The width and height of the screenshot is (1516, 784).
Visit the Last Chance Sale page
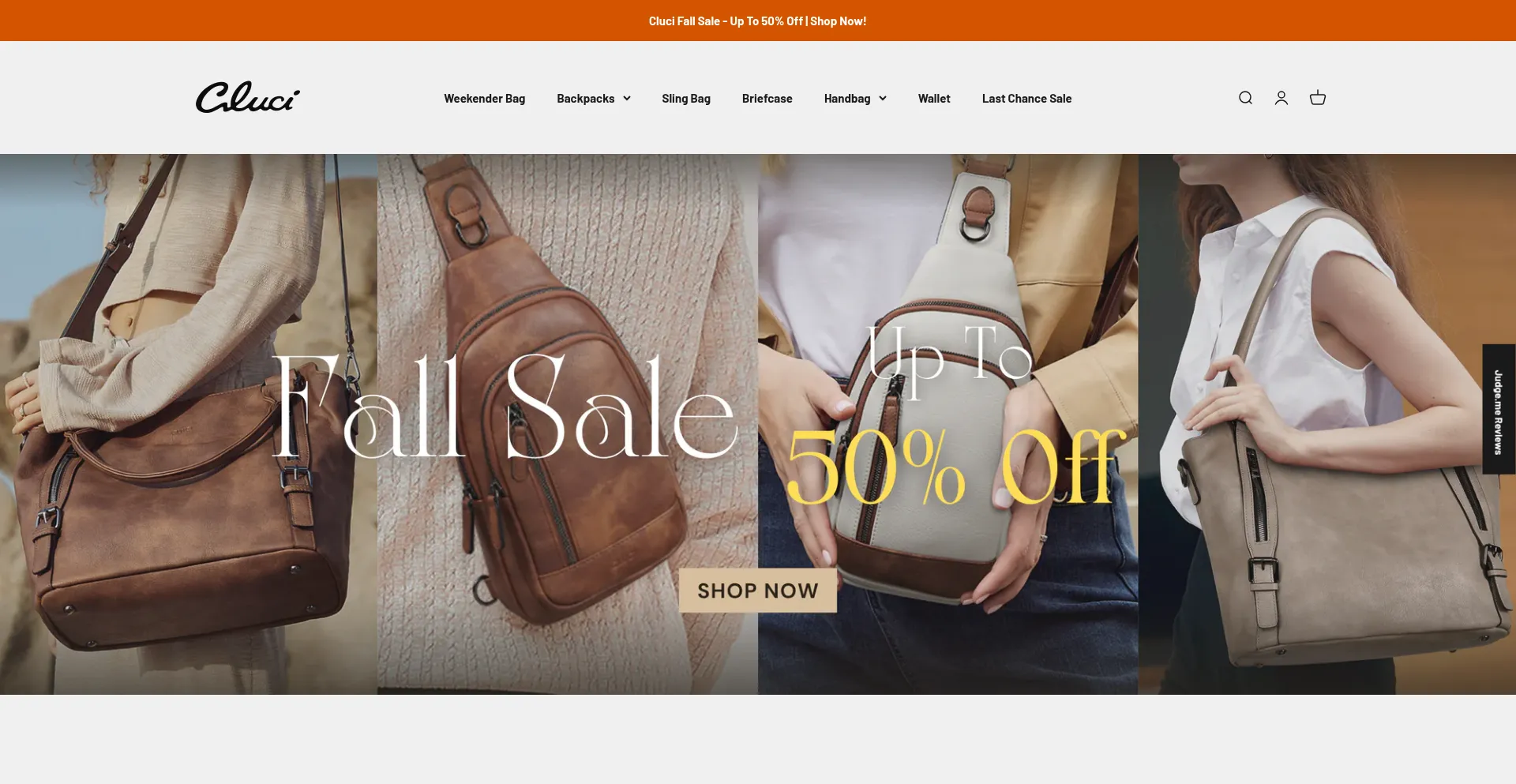coord(1026,99)
